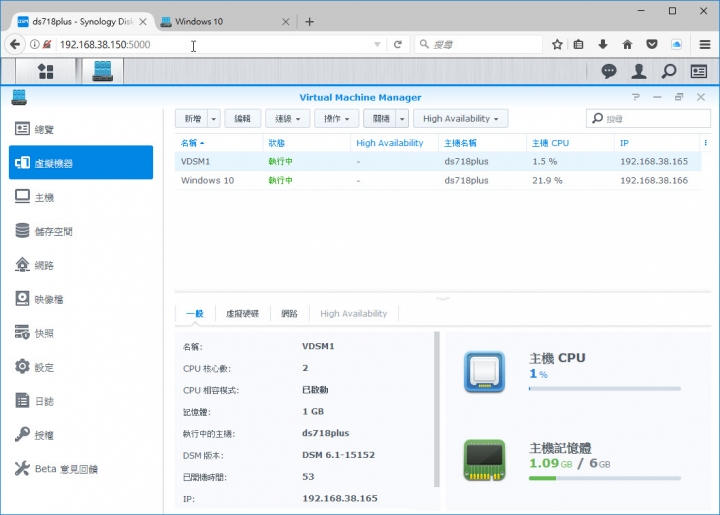Open Beta 意見回饋 feedback section

pyautogui.click(x=81, y=469)
